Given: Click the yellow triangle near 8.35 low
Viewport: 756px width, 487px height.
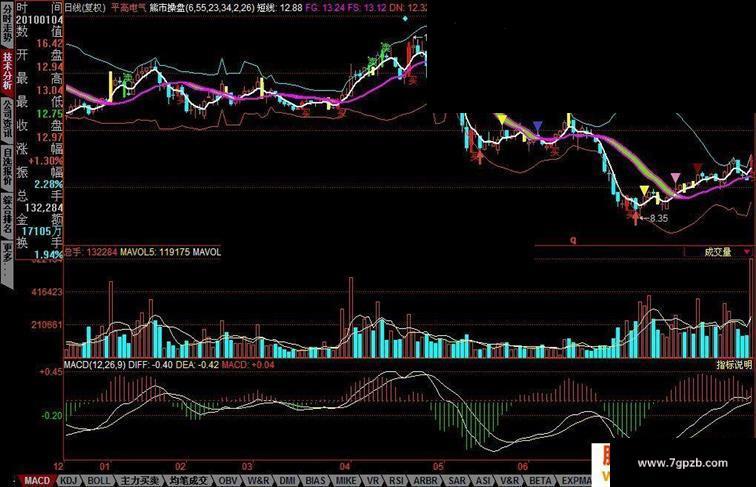Looking at the screenshot, I should pyautogui.click(x=645, y=190).
